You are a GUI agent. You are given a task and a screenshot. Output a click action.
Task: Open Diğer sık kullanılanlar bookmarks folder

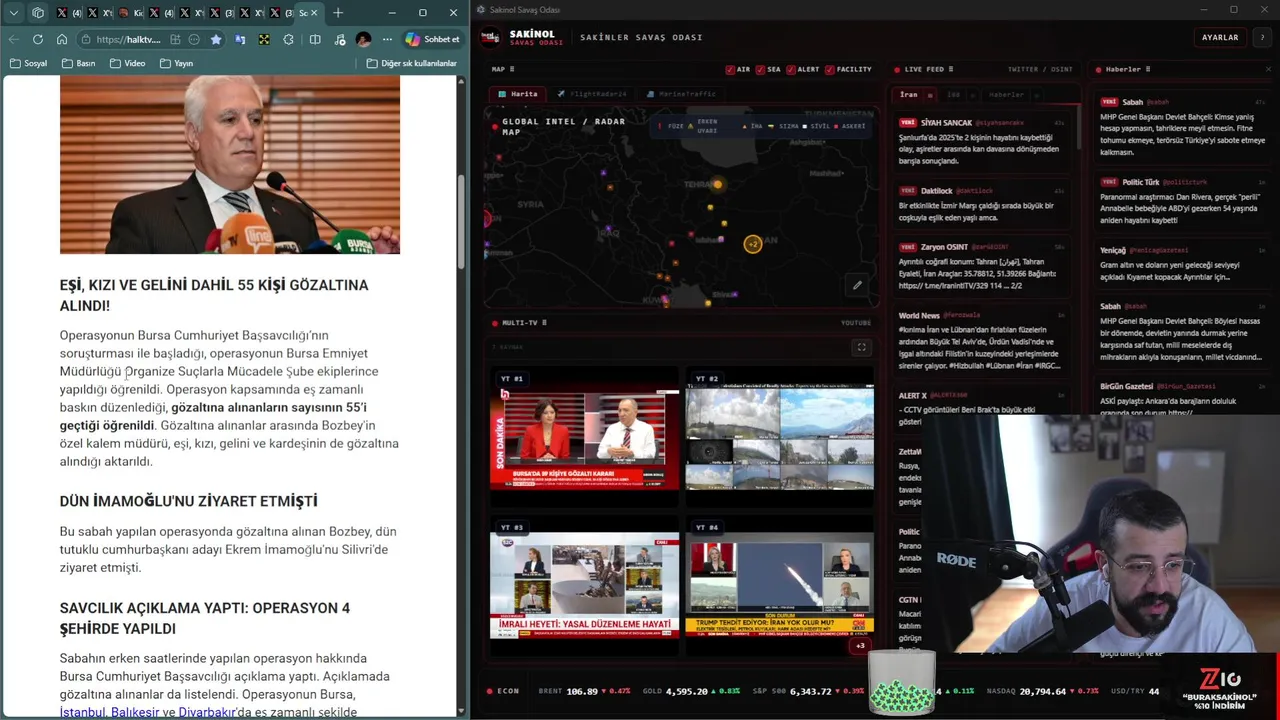click(x=411, y=63)
